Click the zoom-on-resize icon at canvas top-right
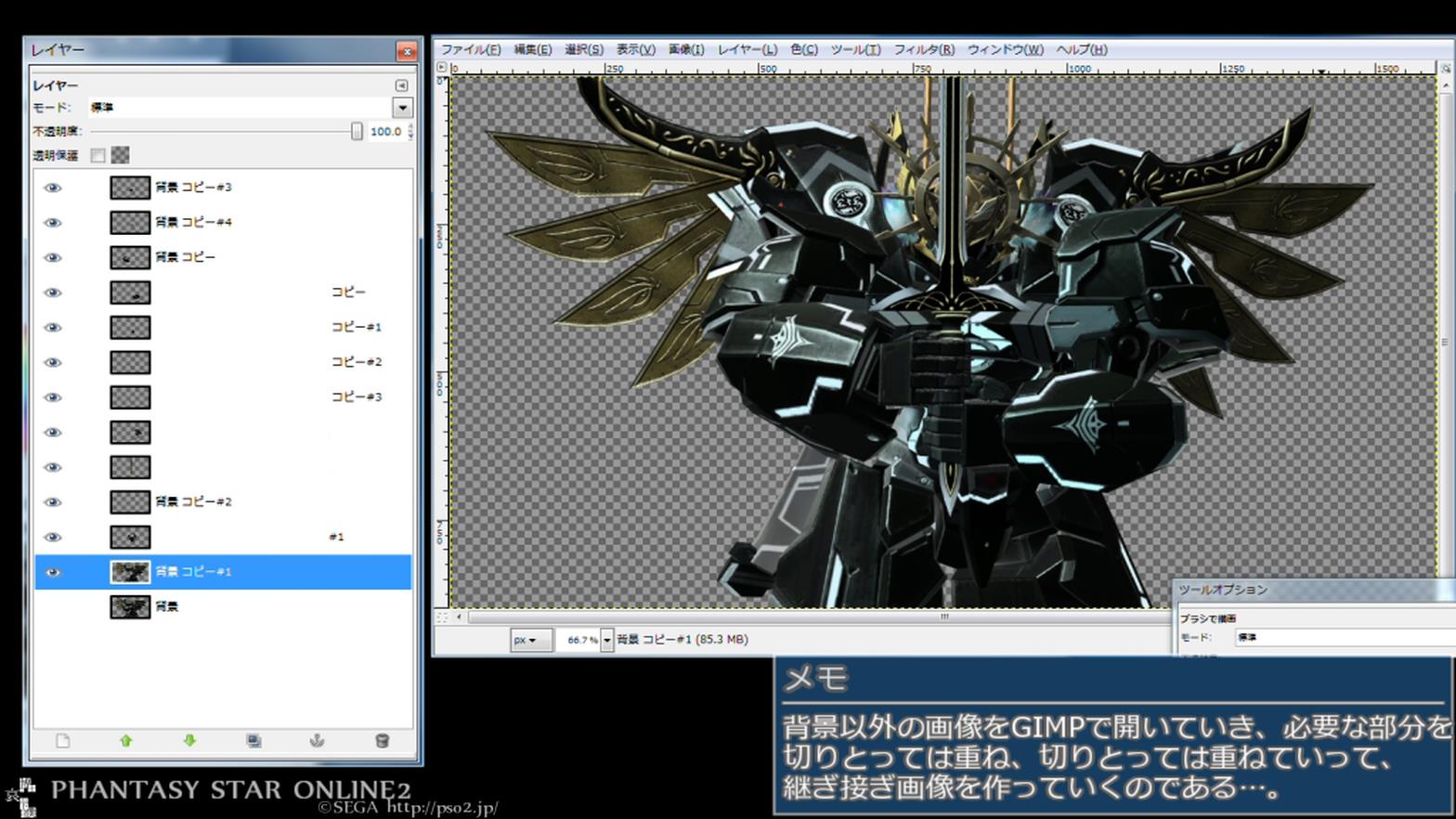1456x819 pixels. (x=1445, y=68)
